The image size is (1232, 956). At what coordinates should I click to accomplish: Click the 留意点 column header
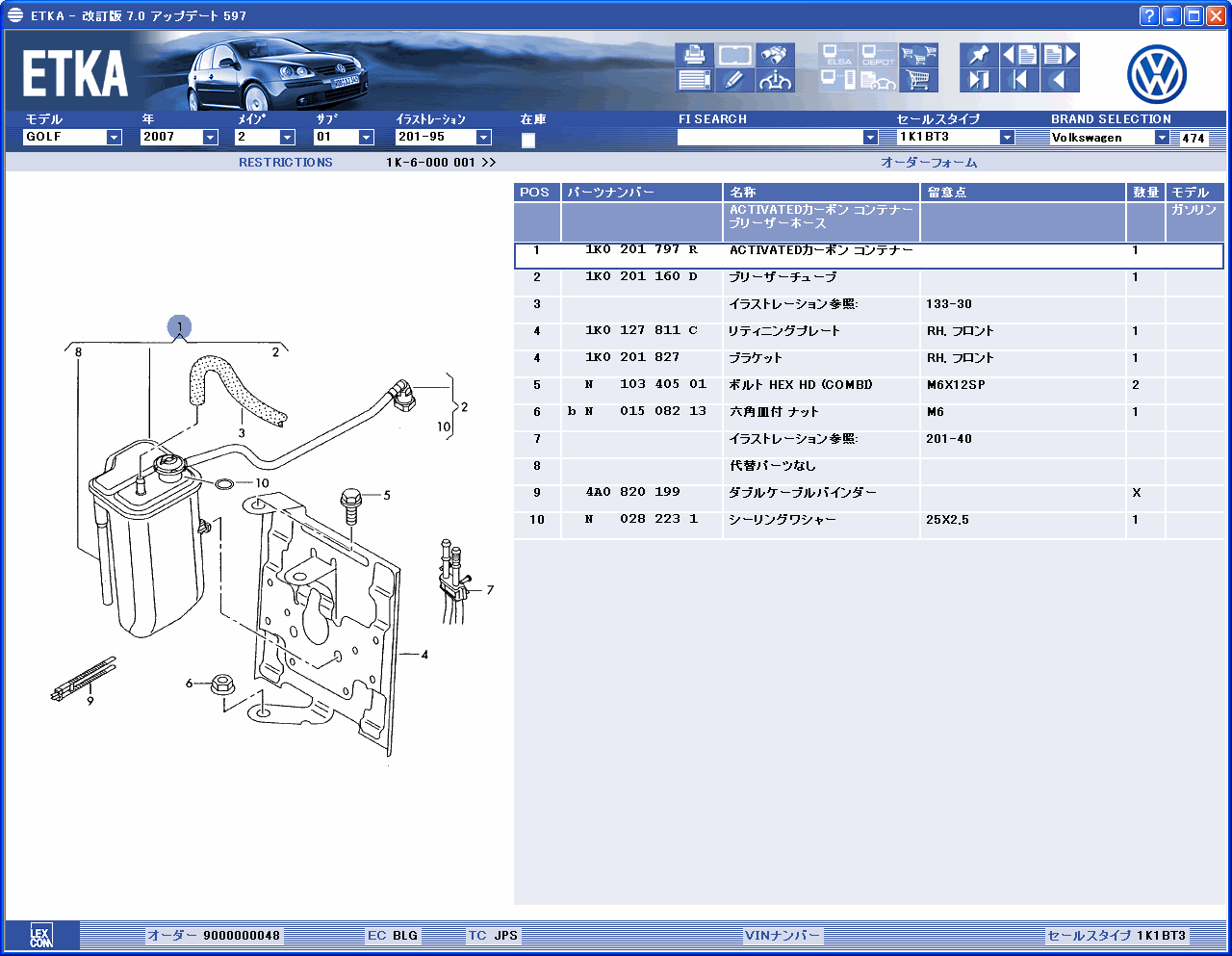point(1023,193)
